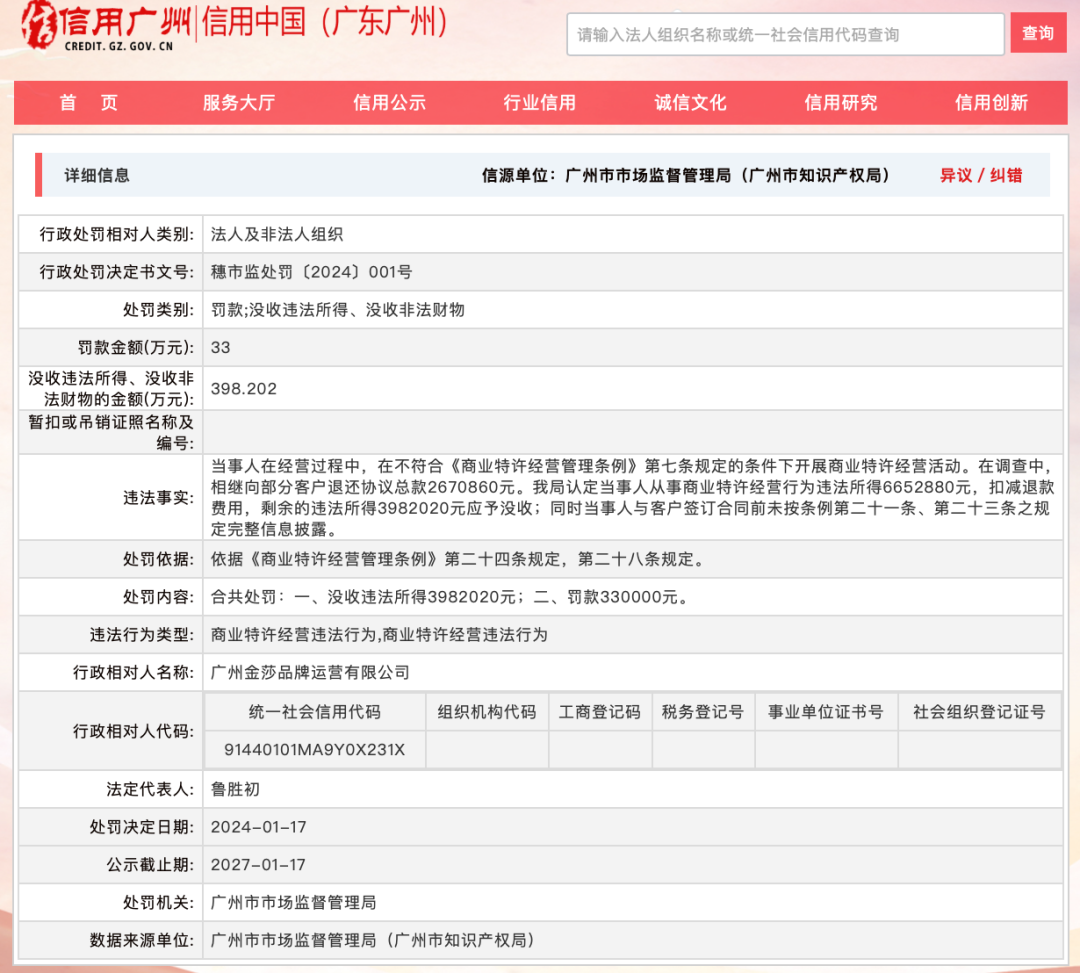Open the 信用研究 section
Image resolution: width=1080 pixels, height=973 pixels.
(x=840, y=102)
